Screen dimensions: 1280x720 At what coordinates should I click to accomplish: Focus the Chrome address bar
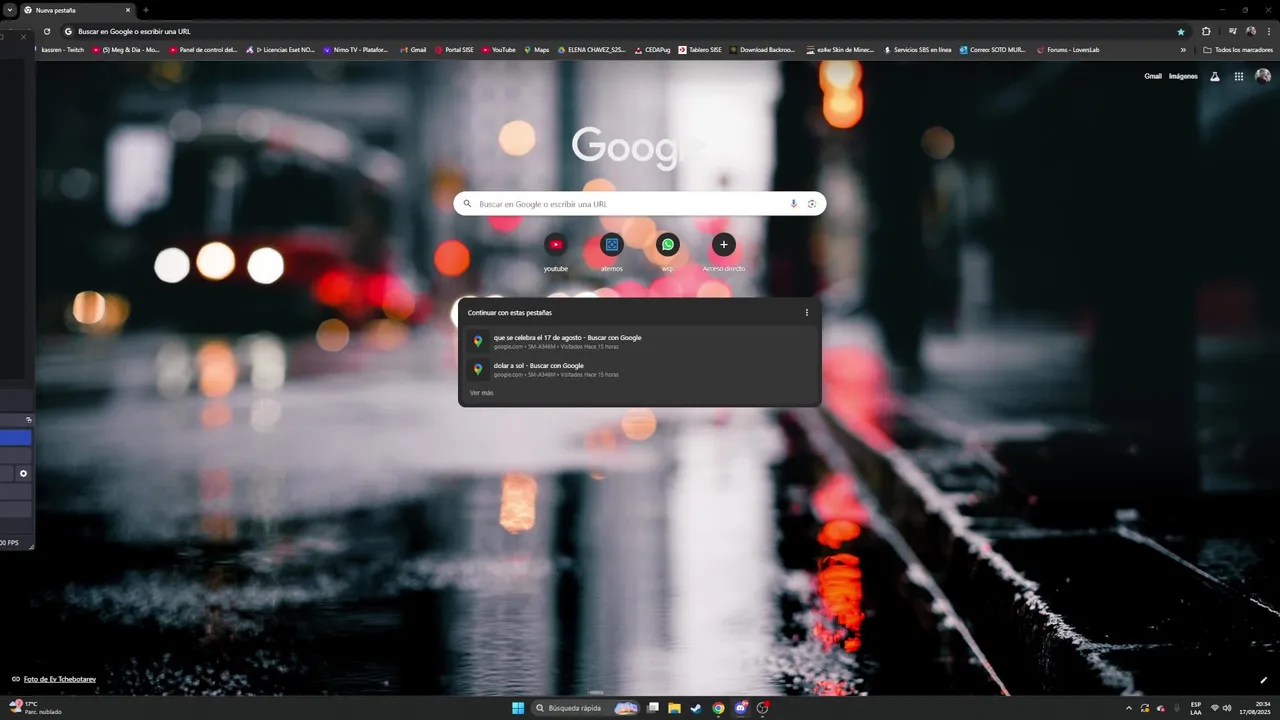[620, 31]
